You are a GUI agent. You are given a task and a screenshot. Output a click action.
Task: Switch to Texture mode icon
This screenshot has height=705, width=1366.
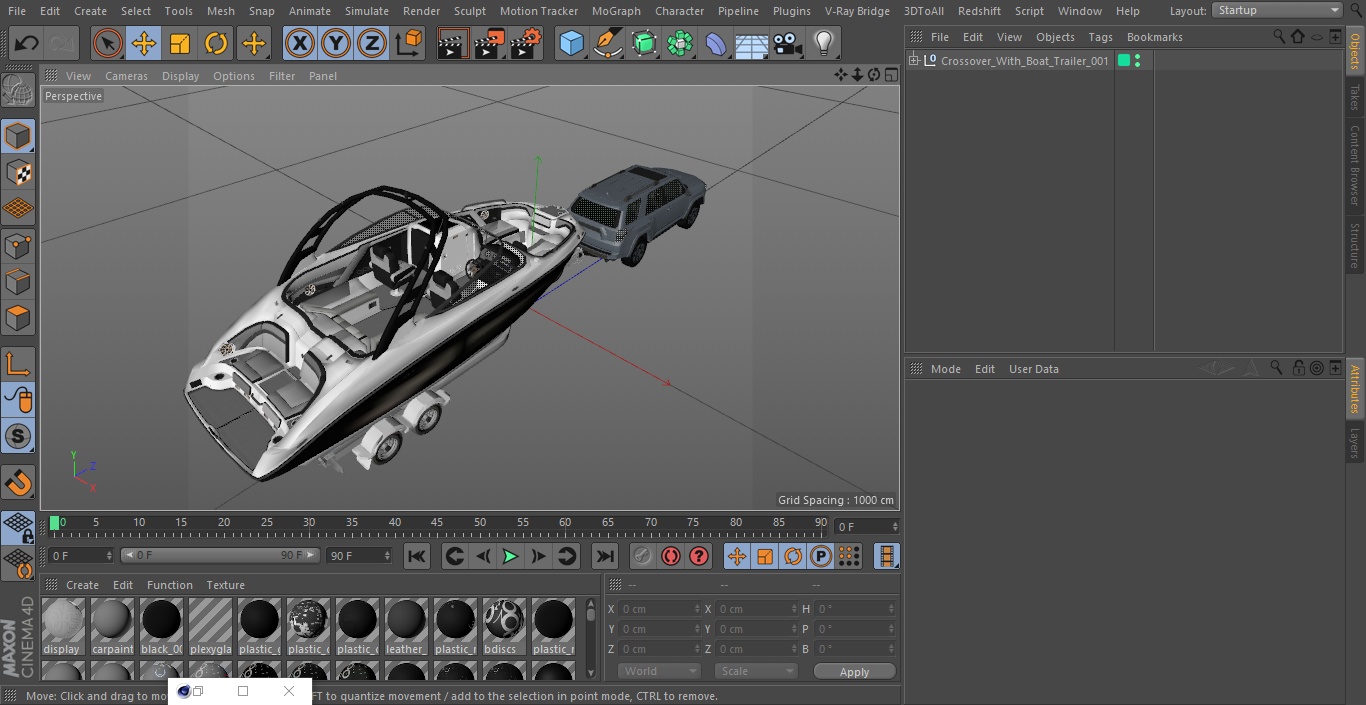coord(18,172)
